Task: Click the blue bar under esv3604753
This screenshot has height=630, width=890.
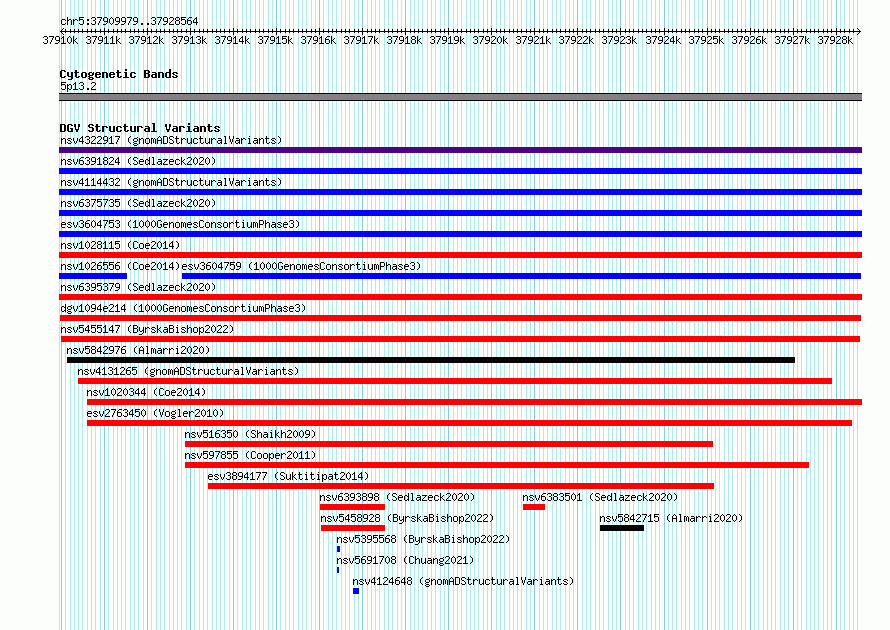Action: tap(460, 234)
